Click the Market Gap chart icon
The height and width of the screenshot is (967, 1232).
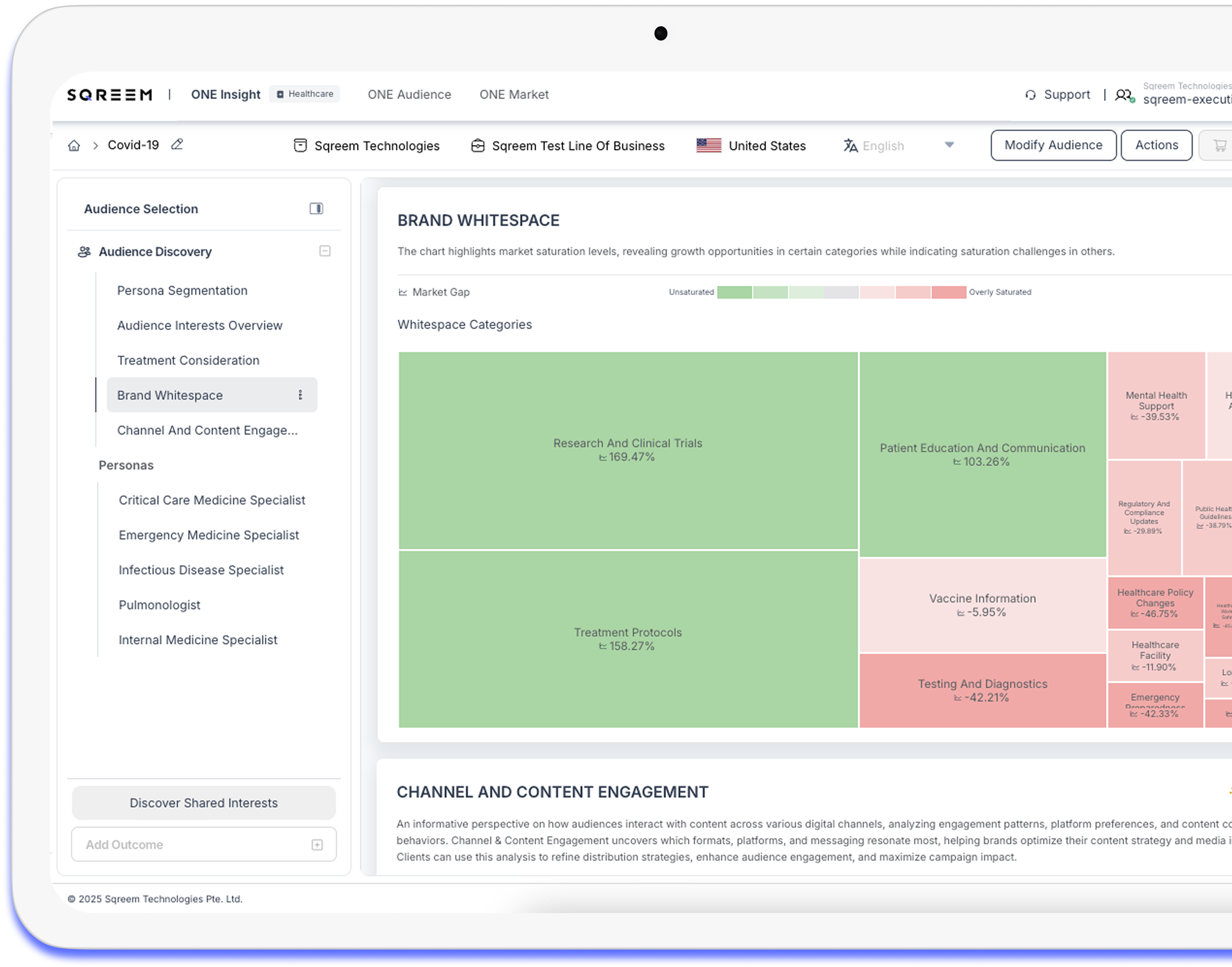[403, 292]
